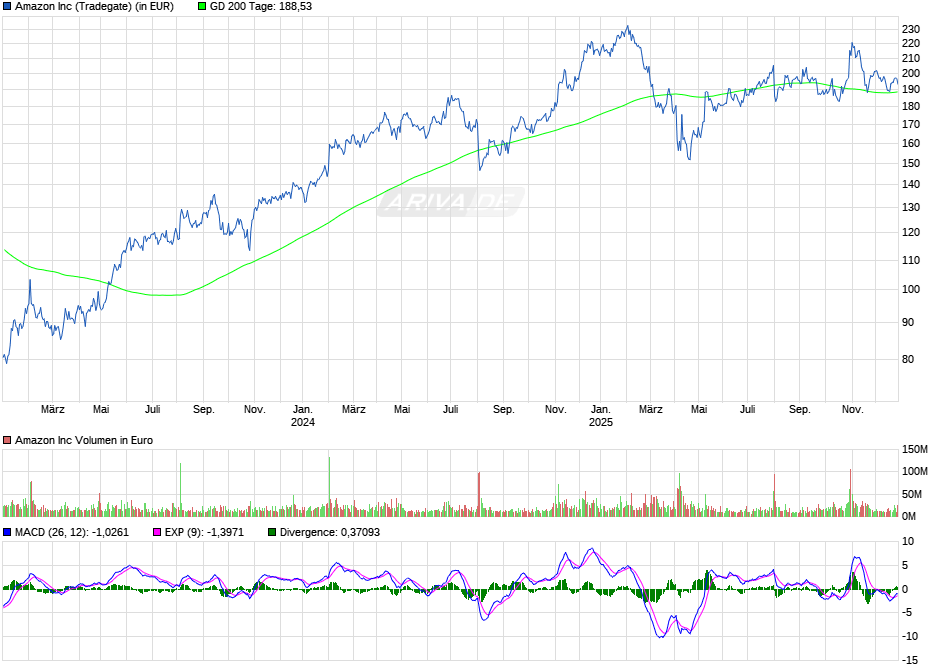Click the blue Amazon Inc legend swatch

pyautogui.click(x=7, y=7)
